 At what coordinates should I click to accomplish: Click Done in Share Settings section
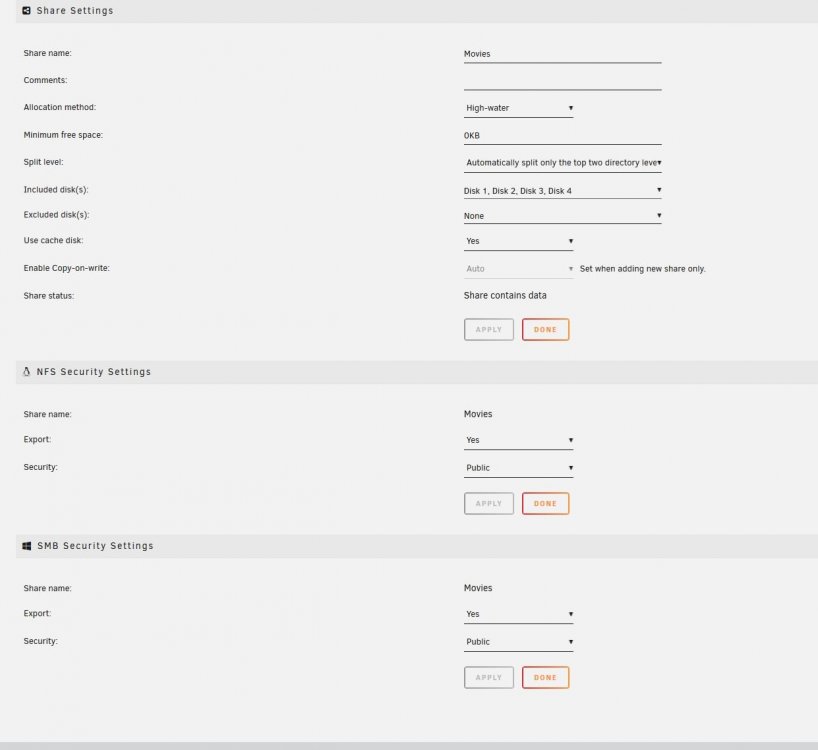545,330
